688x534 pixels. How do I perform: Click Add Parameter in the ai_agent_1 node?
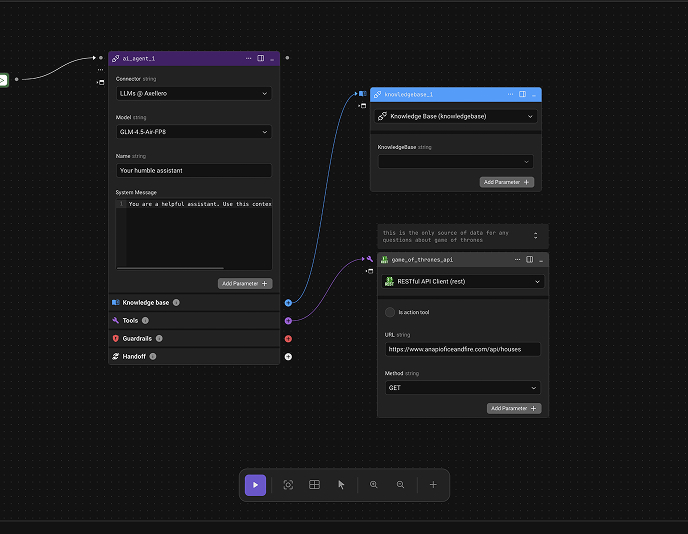(245, 284)
